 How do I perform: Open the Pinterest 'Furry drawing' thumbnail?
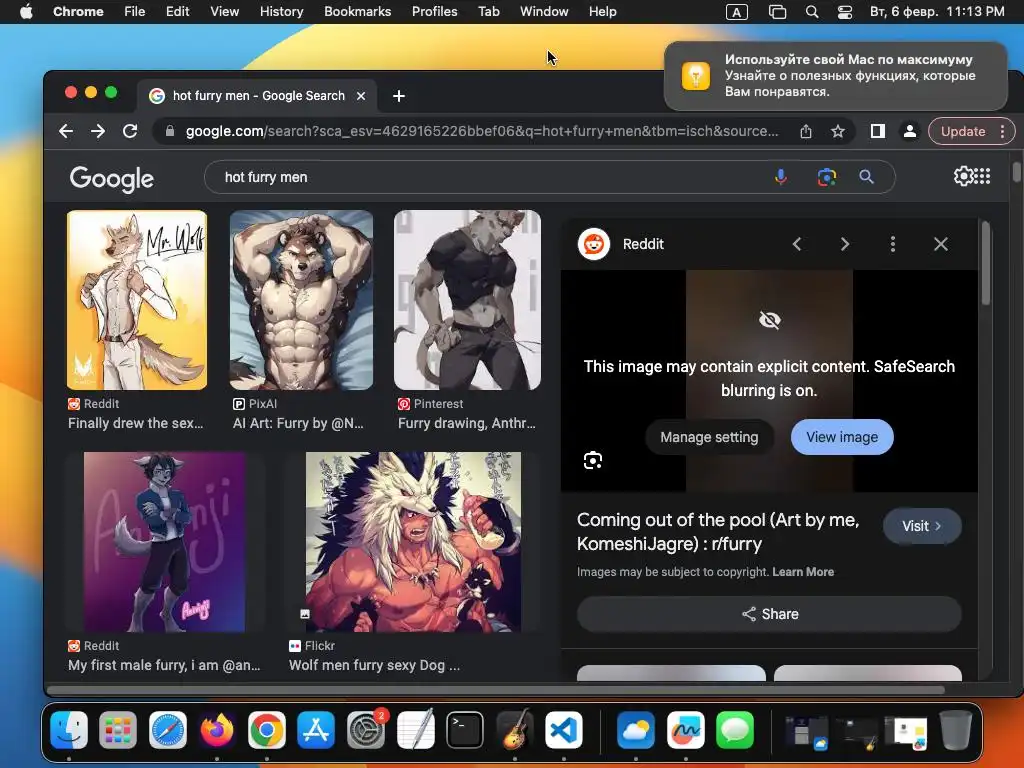tap(468, 300)
